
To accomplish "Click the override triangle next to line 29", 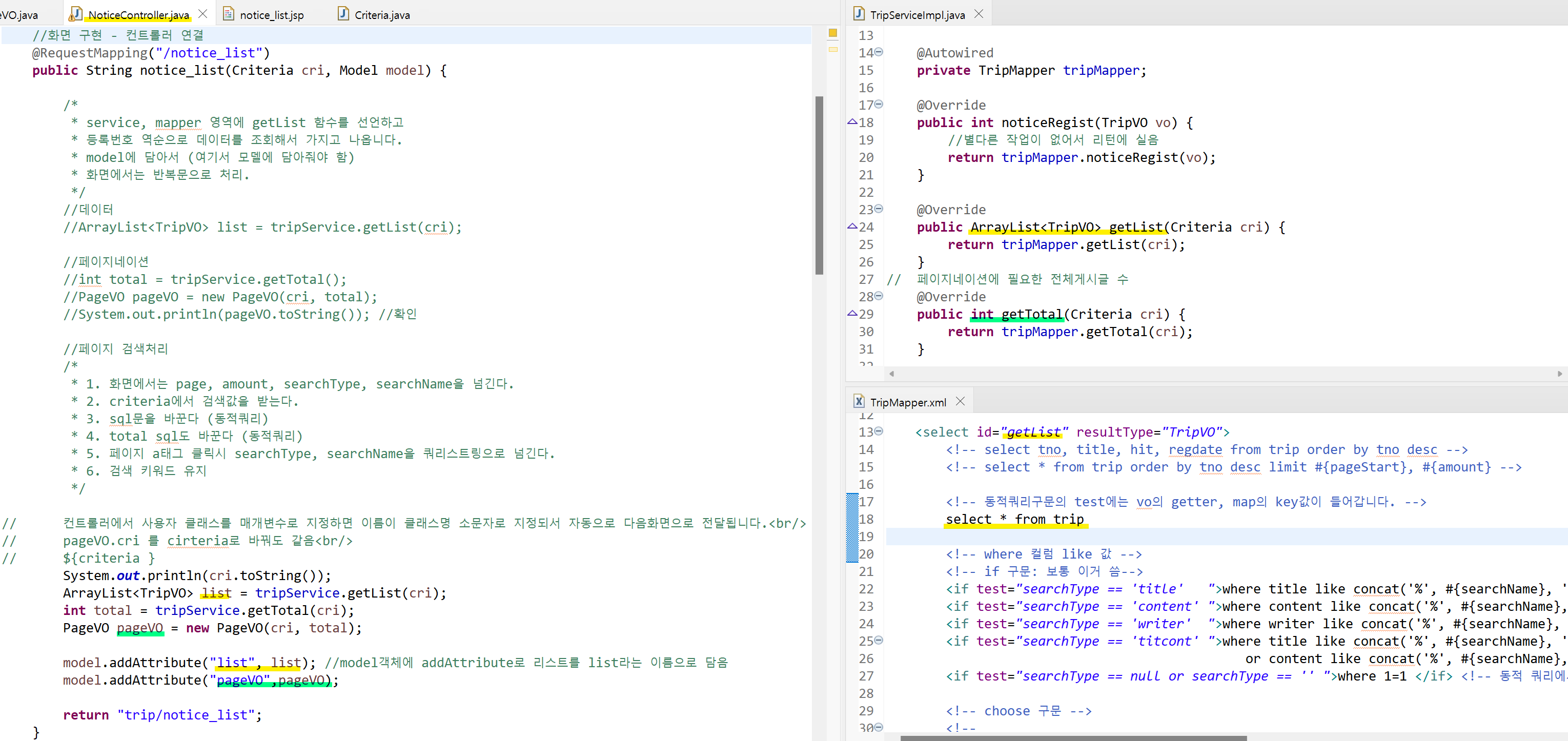I will tap(852, 314).
